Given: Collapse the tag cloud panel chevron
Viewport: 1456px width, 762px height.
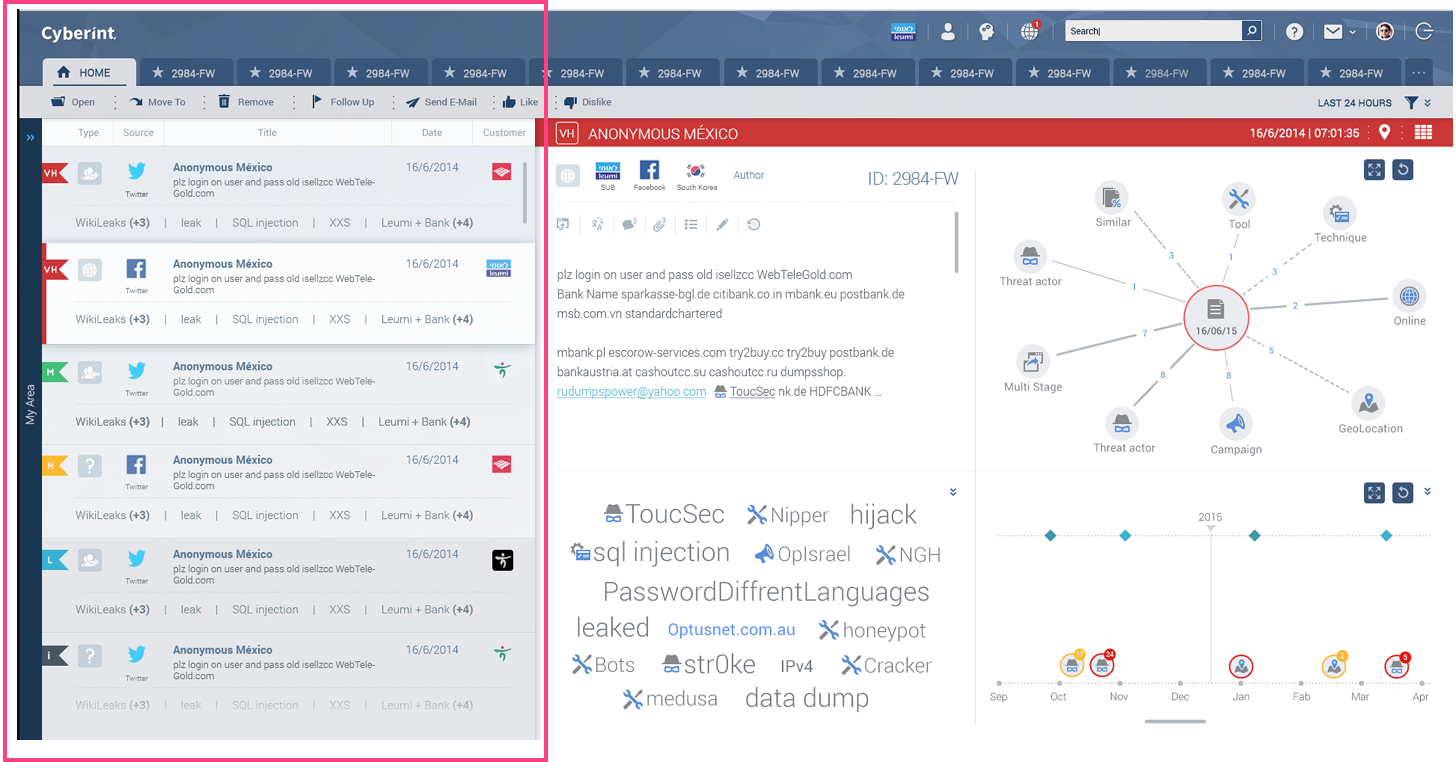Looking at the screenshot, I should (953, 492).
